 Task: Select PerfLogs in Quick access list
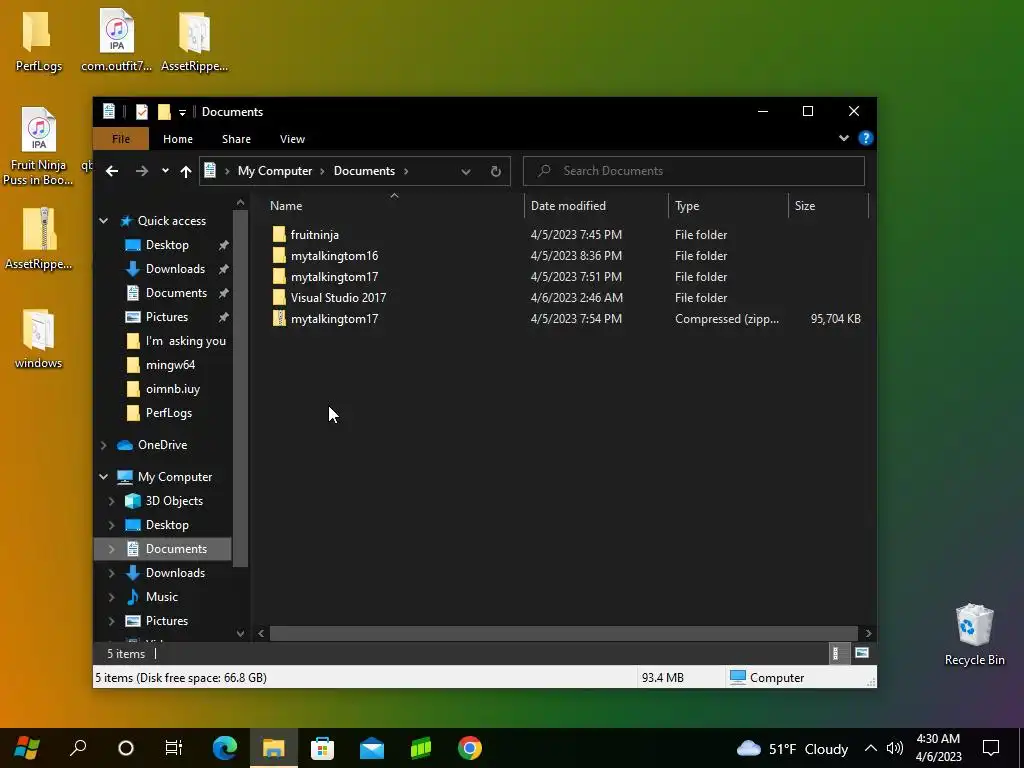pos(168,413)
